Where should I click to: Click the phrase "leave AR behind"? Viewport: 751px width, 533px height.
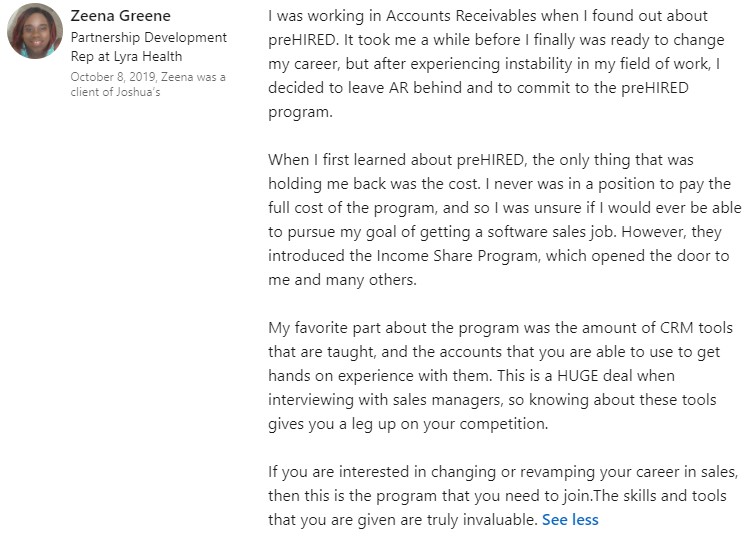pos(385,89)
